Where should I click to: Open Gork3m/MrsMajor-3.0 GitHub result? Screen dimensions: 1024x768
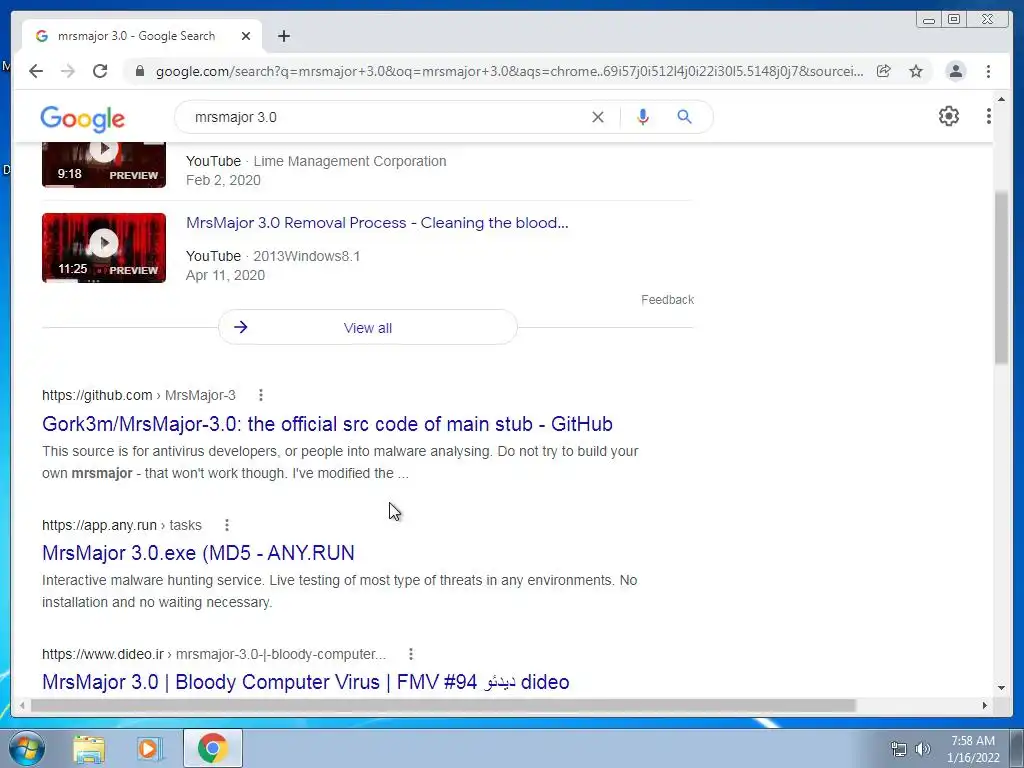327,424
